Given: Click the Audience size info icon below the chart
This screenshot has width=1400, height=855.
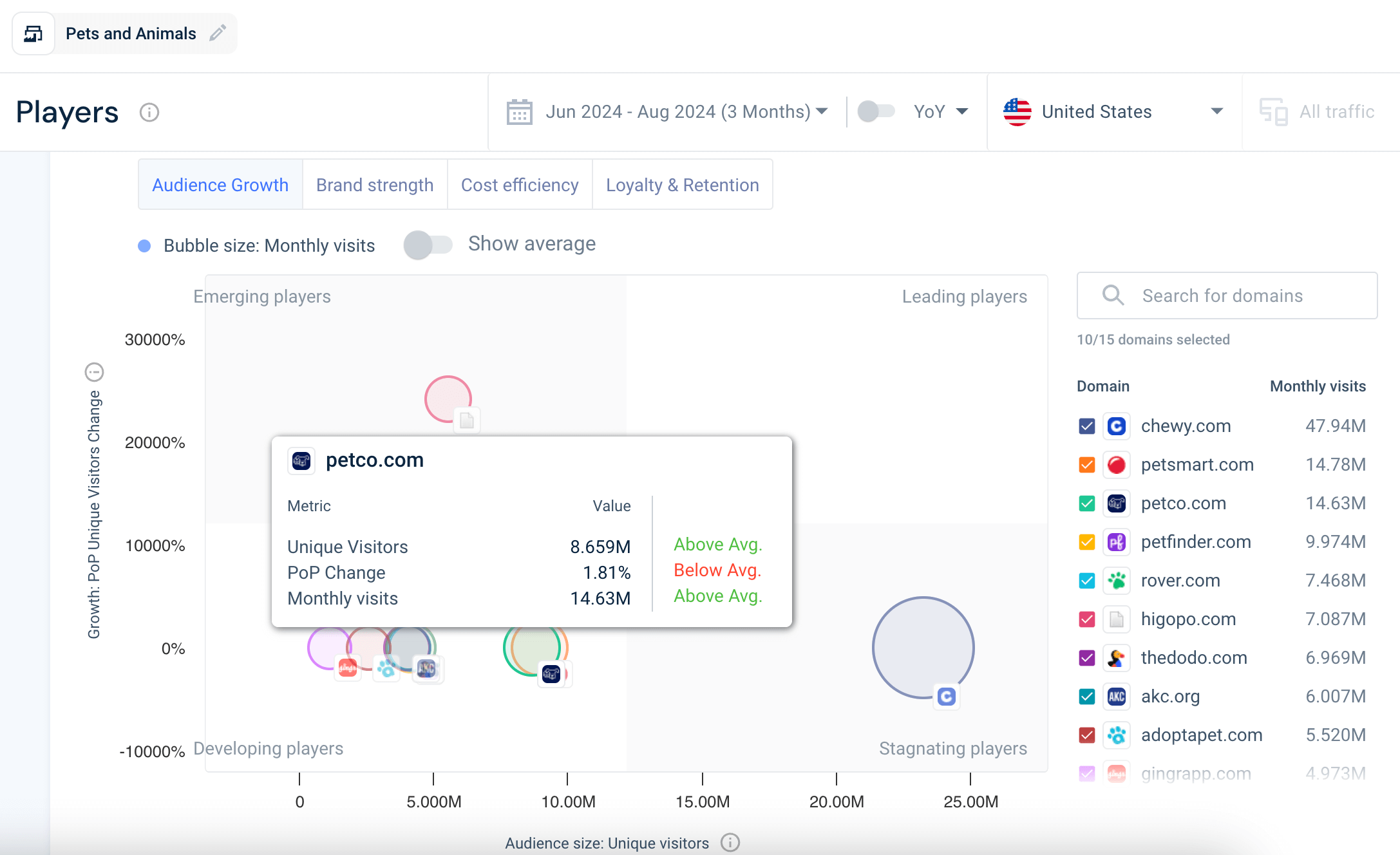Looking at the screenshot, I should [x=730, y=843].
